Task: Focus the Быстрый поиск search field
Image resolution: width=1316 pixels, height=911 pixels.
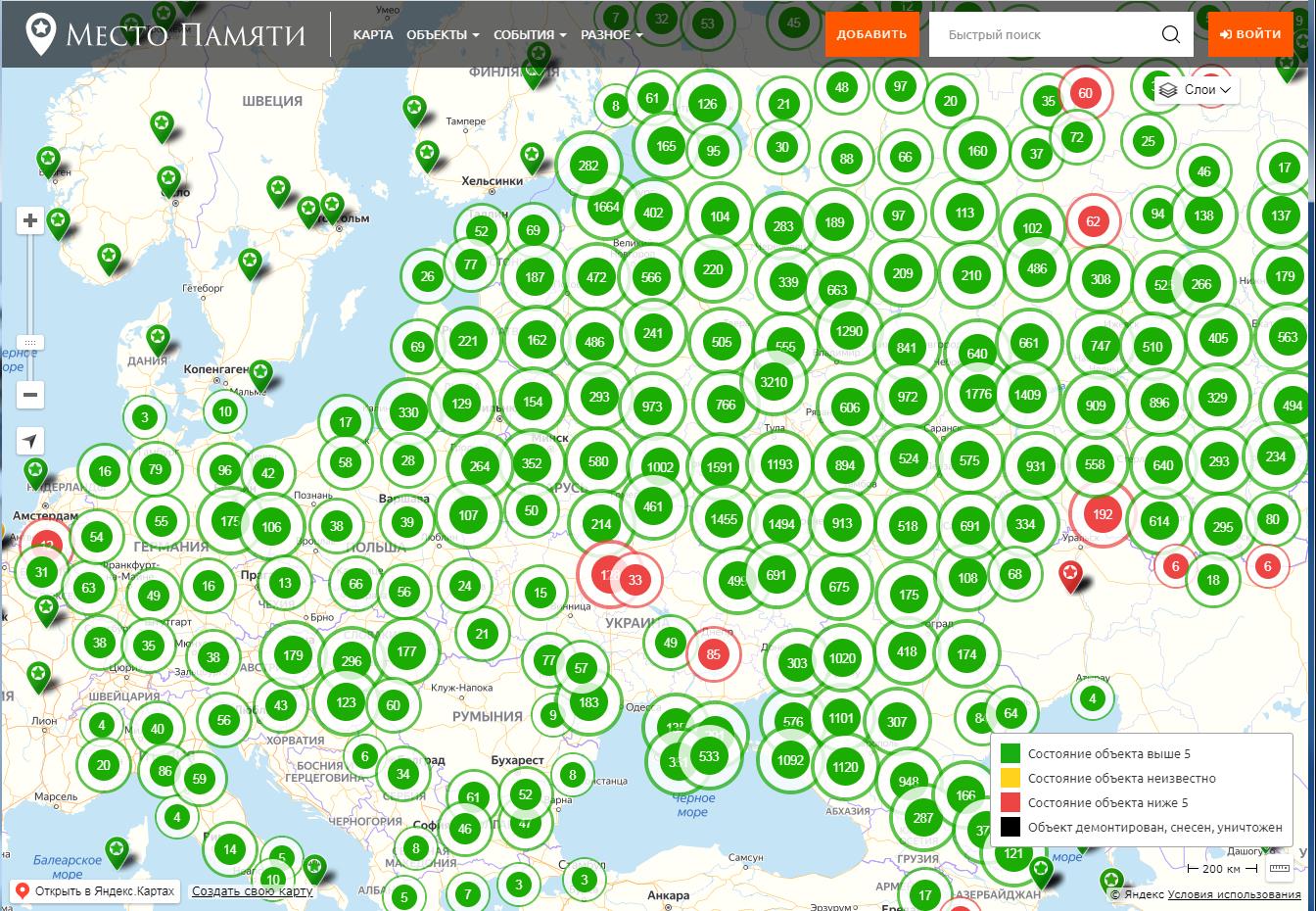Action: pyautogui.click(x=1043, y=35)
